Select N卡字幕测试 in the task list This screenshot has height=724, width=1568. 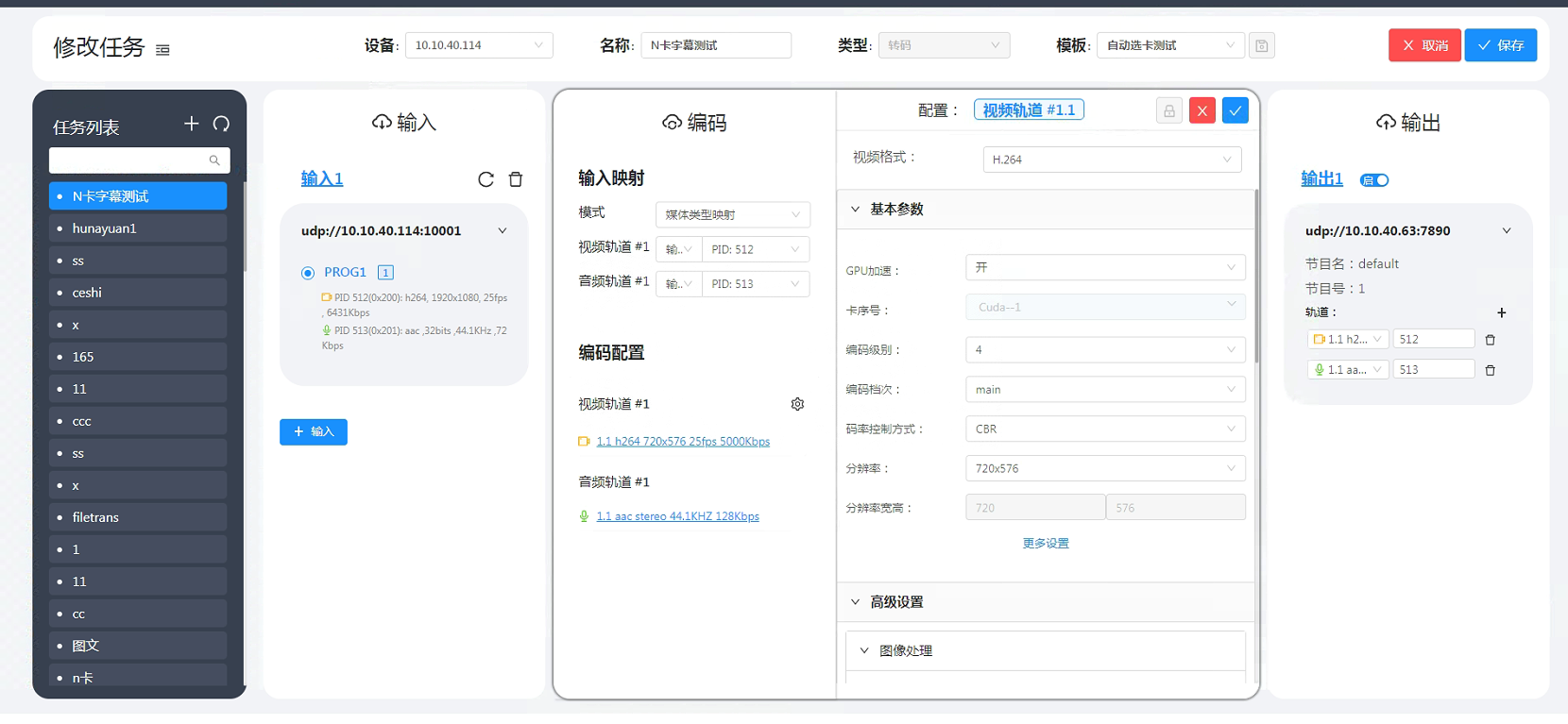tap(138, 196)
